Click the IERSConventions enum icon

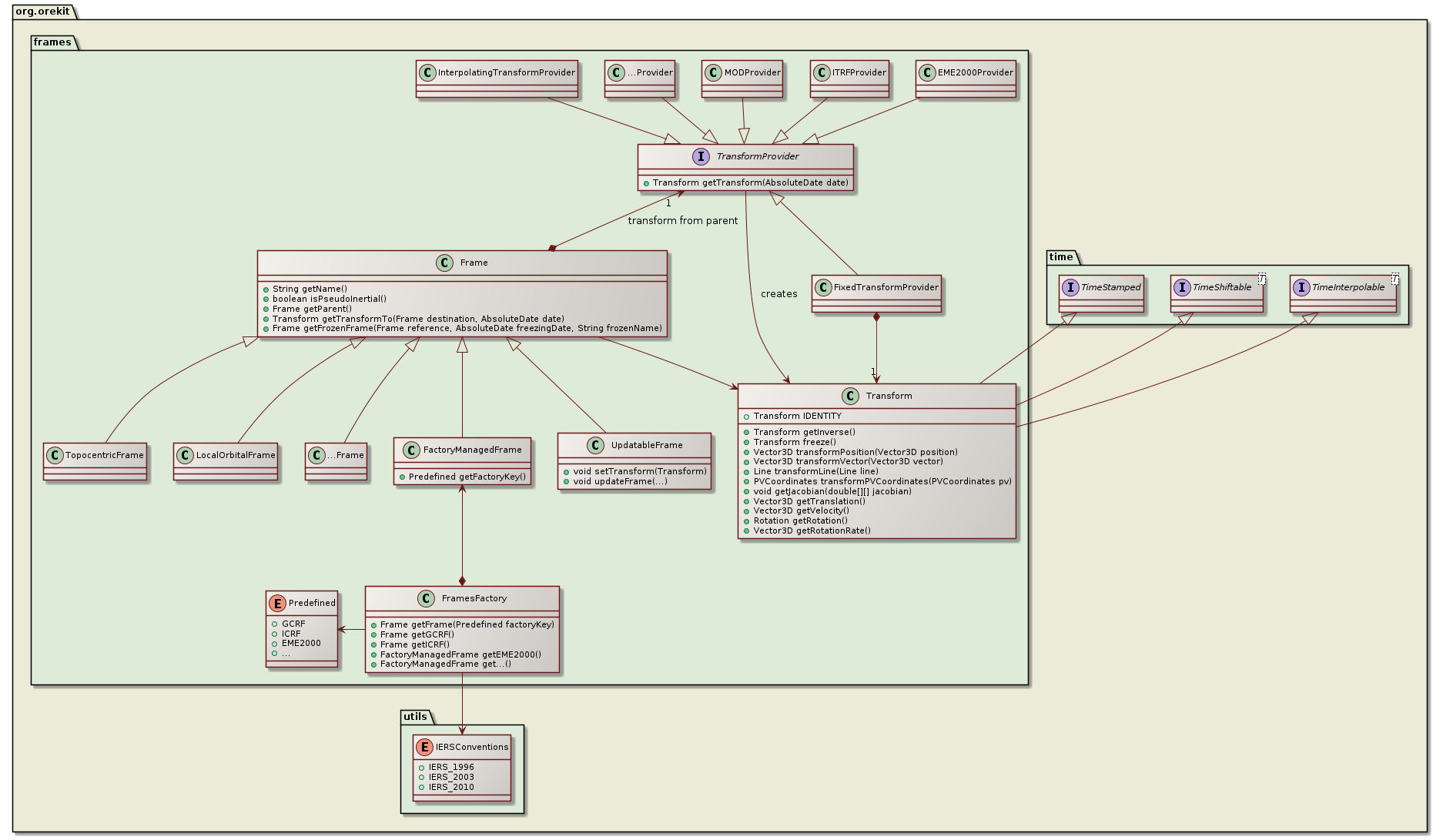[424, 747]
